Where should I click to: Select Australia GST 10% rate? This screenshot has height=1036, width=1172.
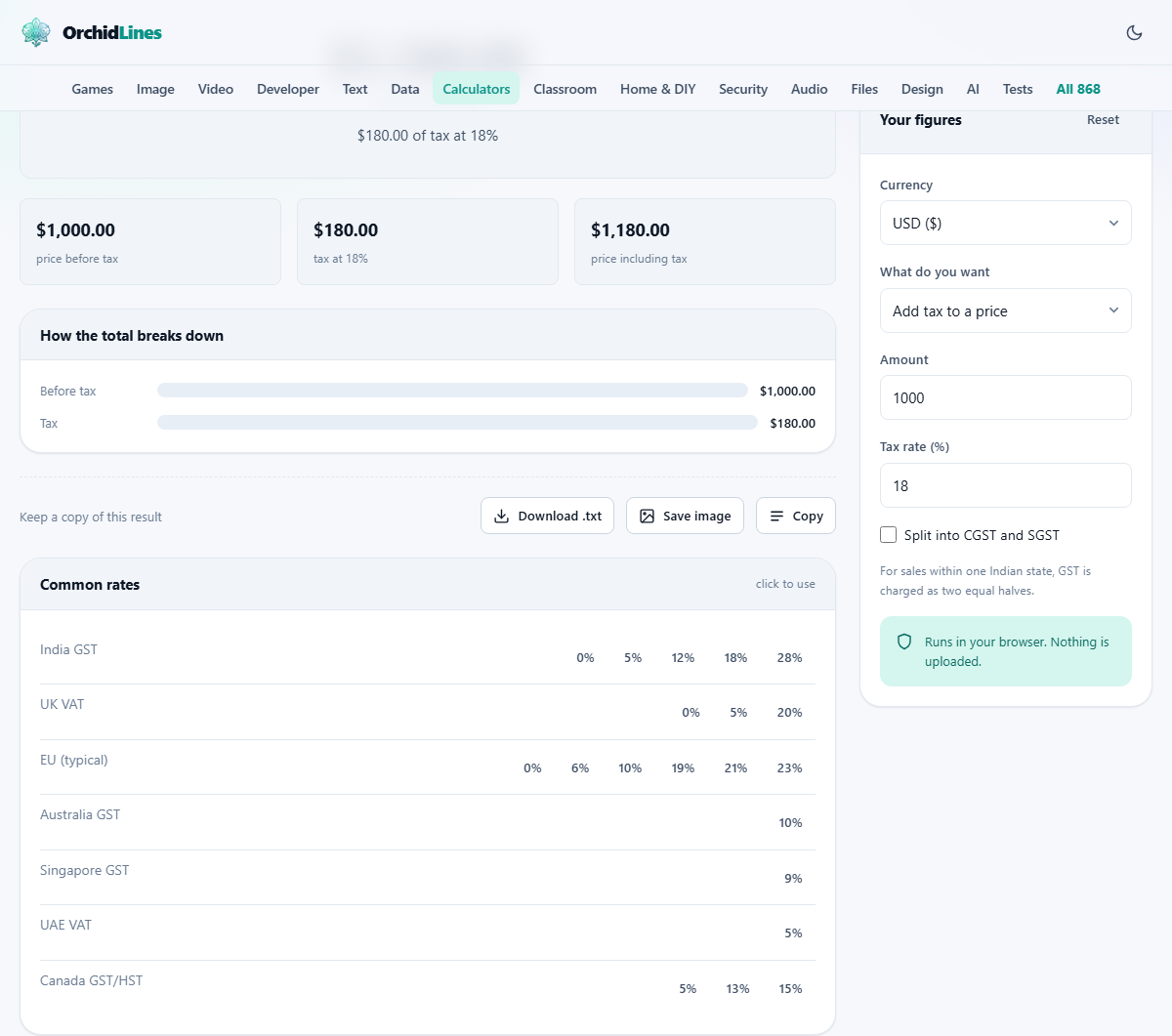click(x=790, y=823)
